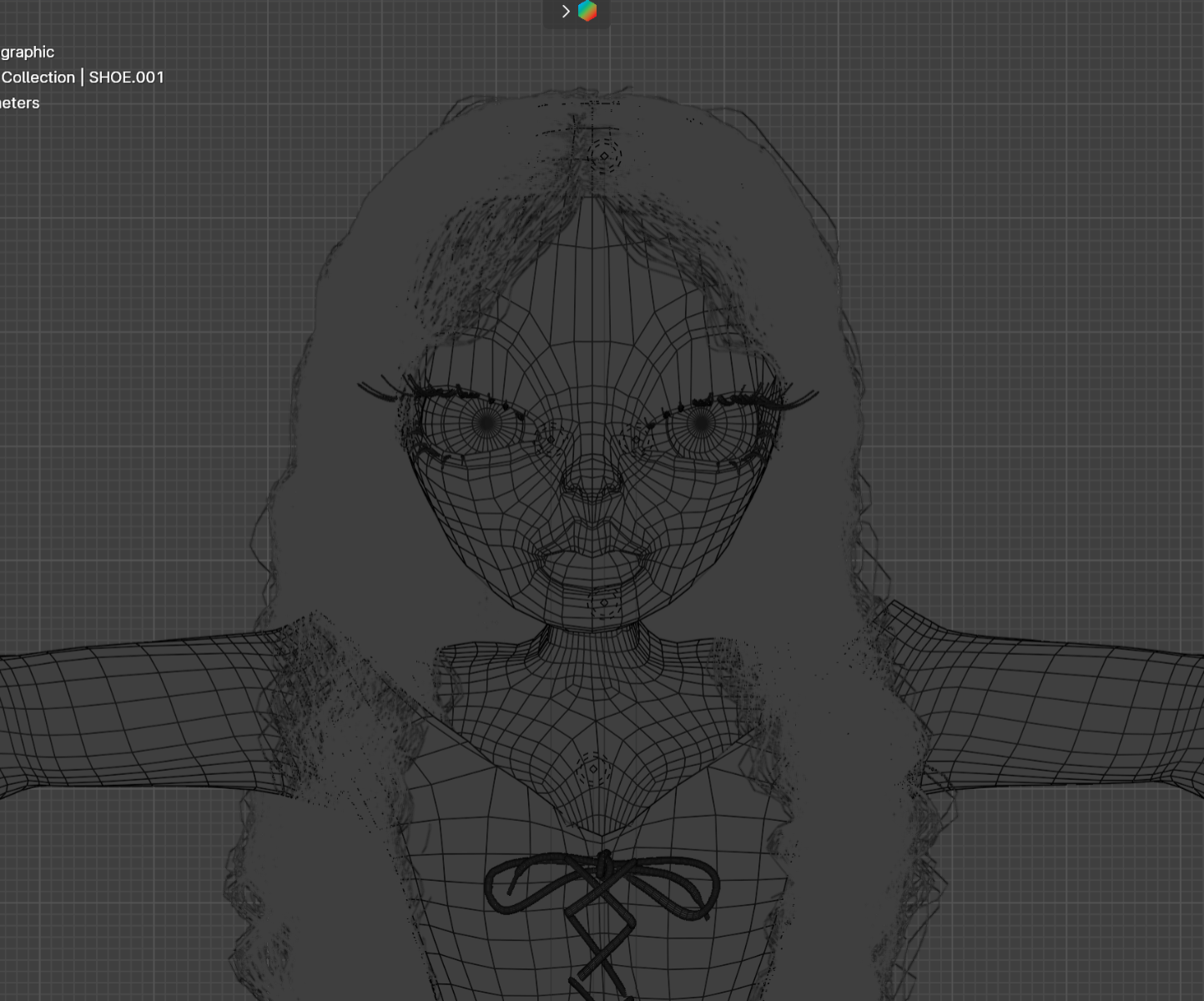The image size is (1204, 1001).
Task: Select the dashed circle empty on chest
Action: (x=593, y=769)
